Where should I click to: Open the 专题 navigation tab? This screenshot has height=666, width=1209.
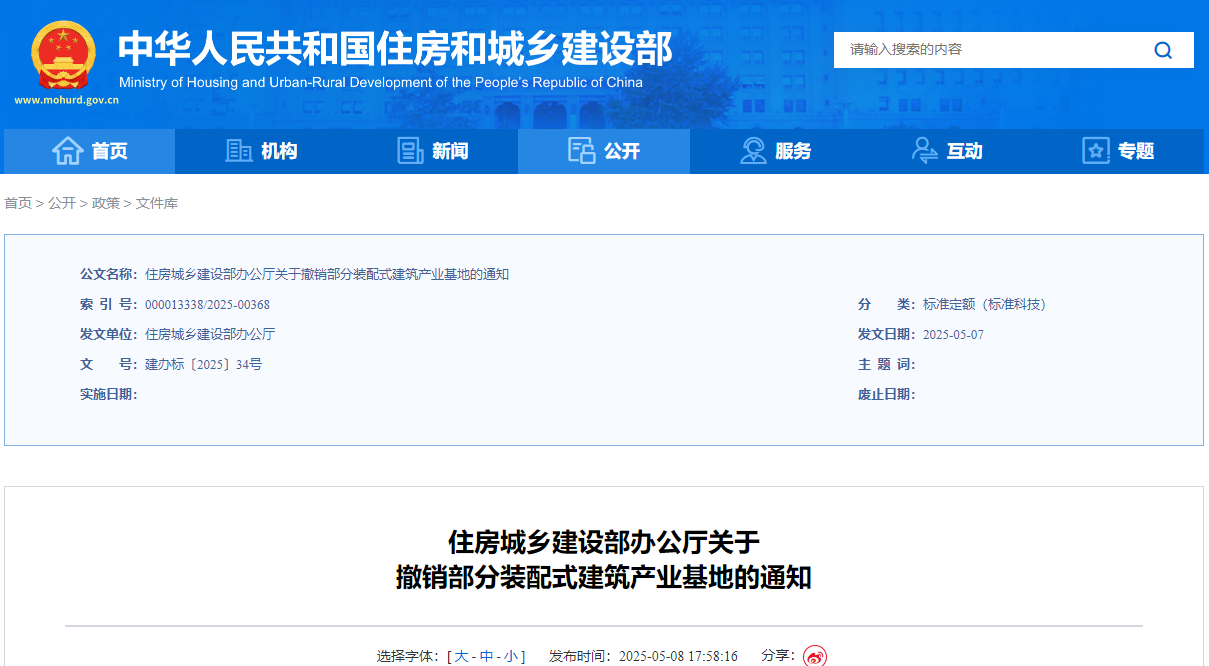1118,151
